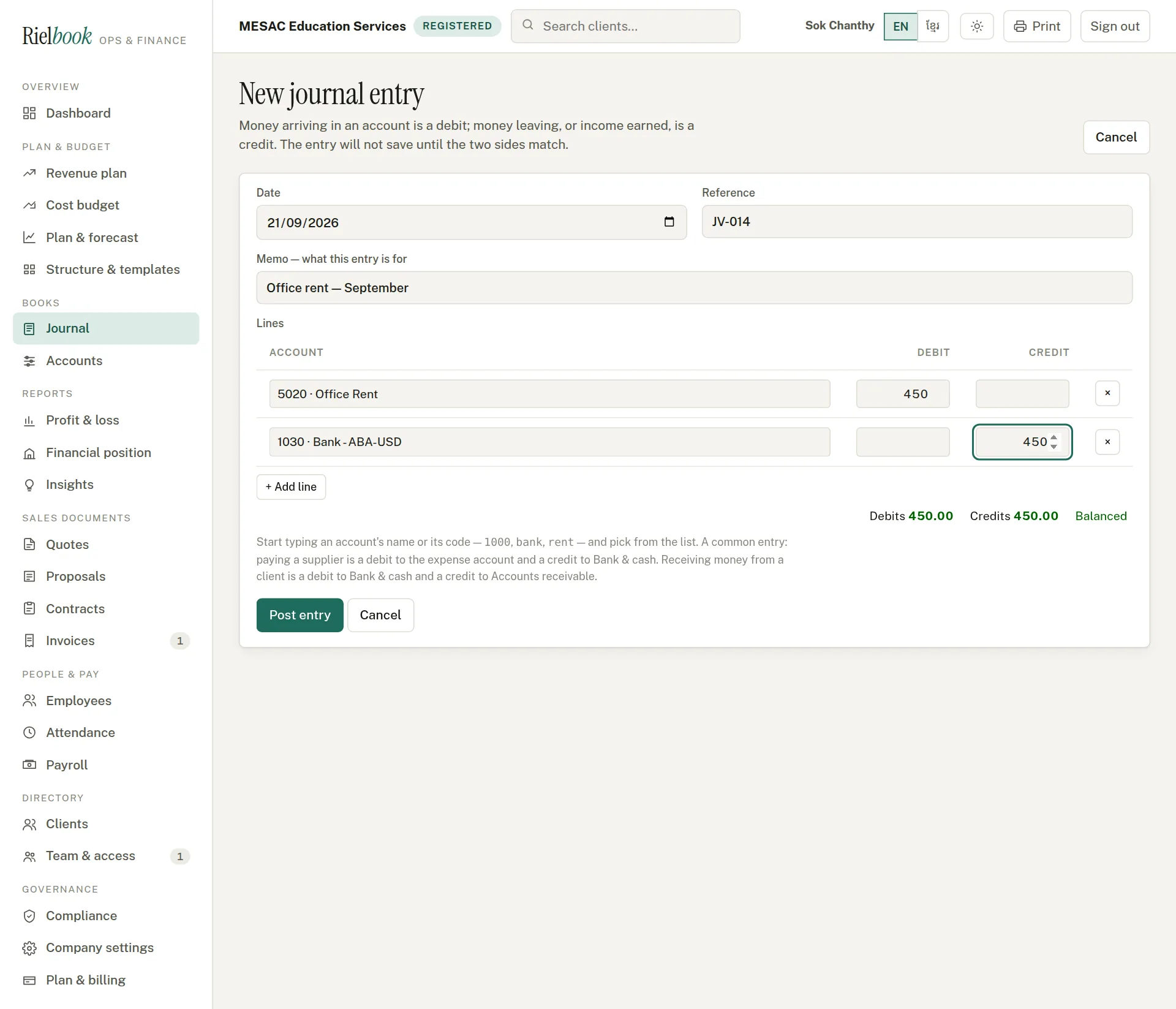1176x1009 pixels.
Task: Go to Quotes
Action: (x=106, y=545)
